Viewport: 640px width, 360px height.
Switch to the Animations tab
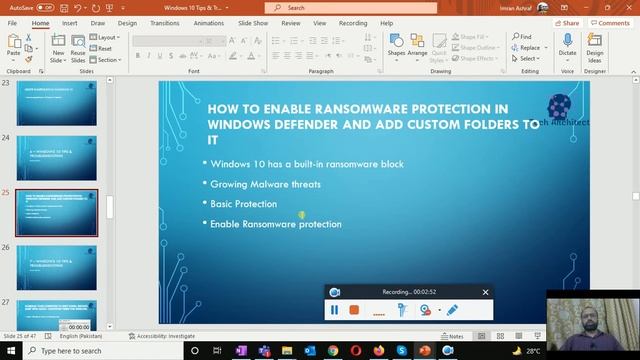pyautogui.click(x=209, y=23)
